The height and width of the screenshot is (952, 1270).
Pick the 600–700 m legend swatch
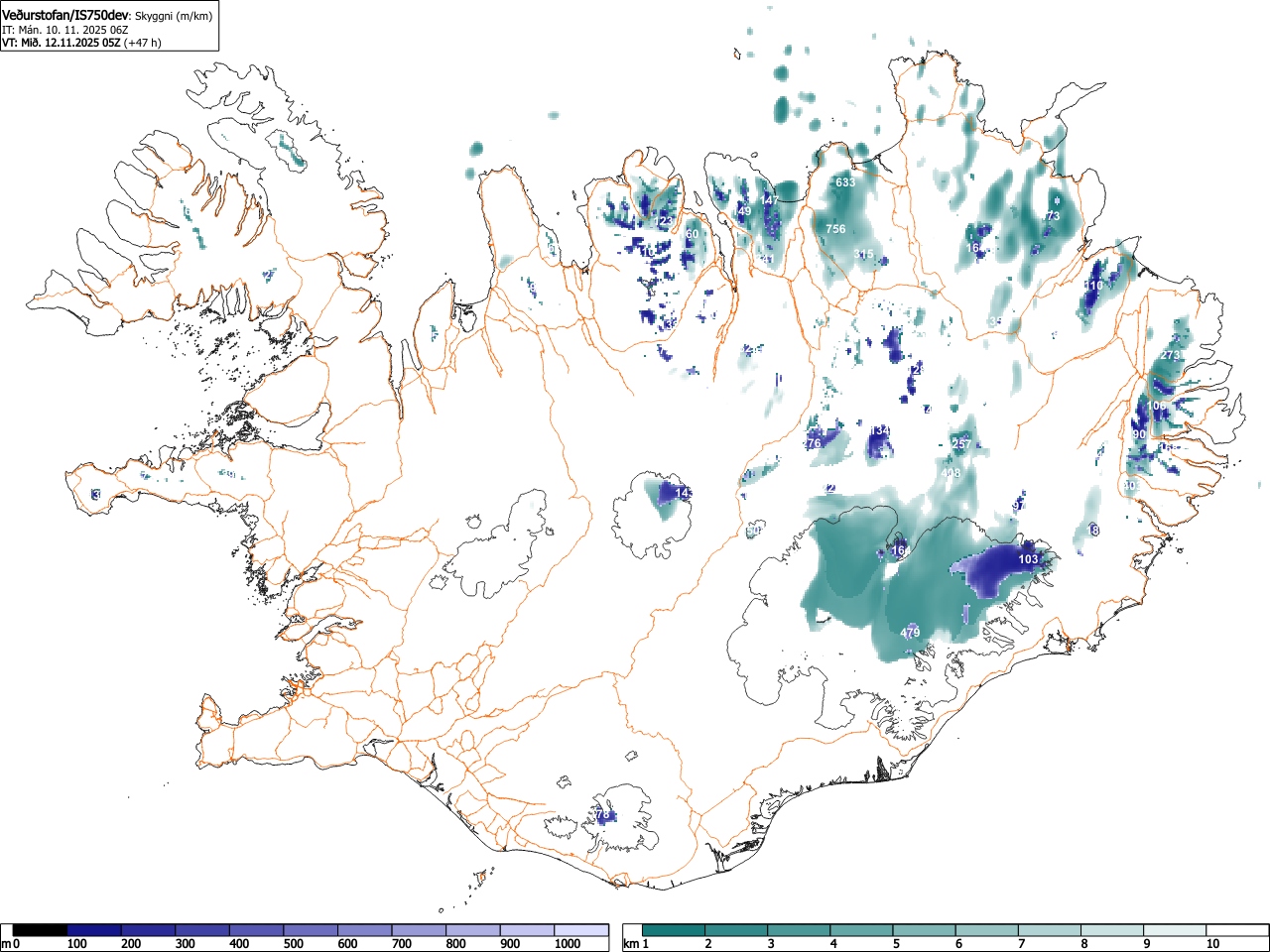[x=365, y=930]
